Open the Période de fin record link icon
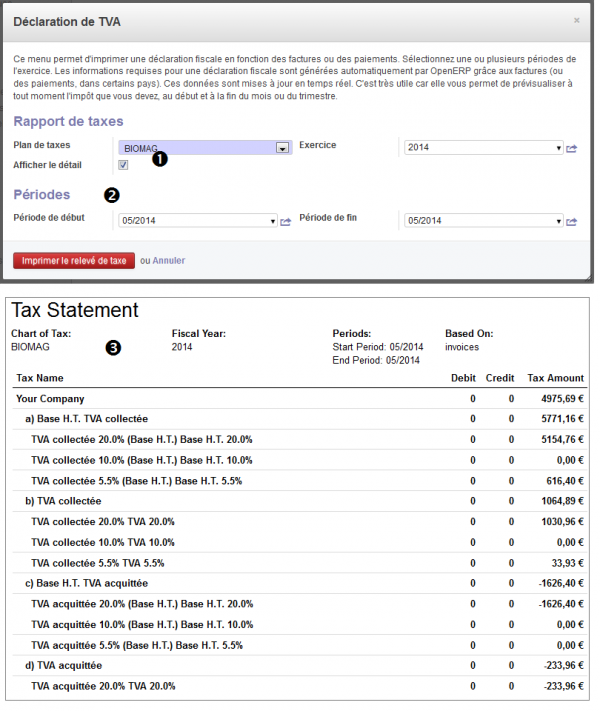Screen dimensions: 600x711 point(572,222)
